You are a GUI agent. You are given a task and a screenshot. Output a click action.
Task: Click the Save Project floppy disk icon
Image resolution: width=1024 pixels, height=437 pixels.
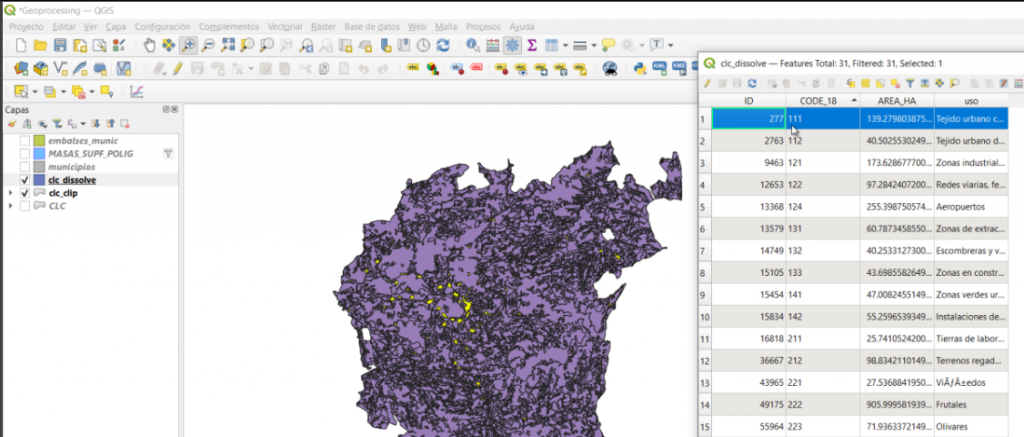coord(60,45)
